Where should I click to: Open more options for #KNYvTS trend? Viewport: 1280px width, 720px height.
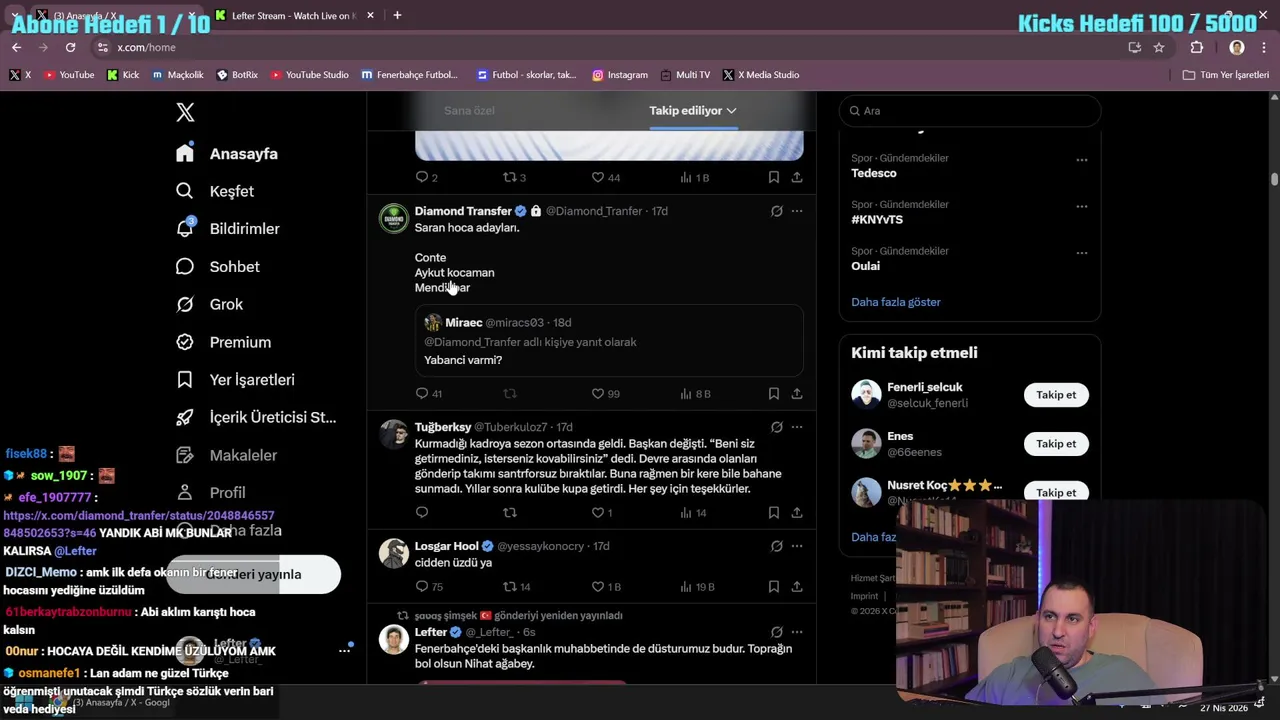tap(1081, 206)
